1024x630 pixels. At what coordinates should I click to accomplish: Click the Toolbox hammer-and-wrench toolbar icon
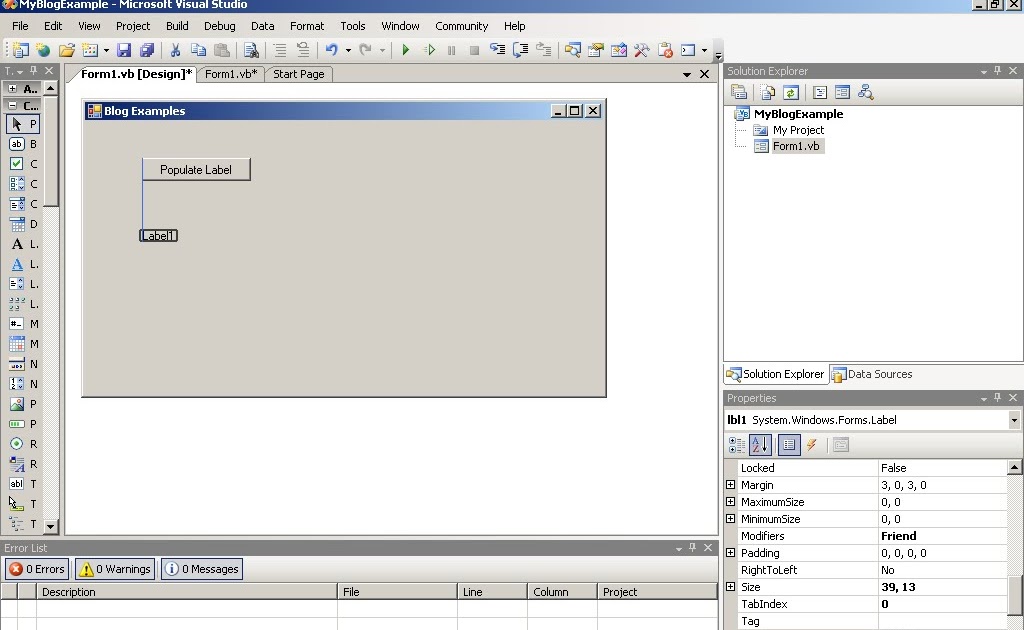click(641, 50)
